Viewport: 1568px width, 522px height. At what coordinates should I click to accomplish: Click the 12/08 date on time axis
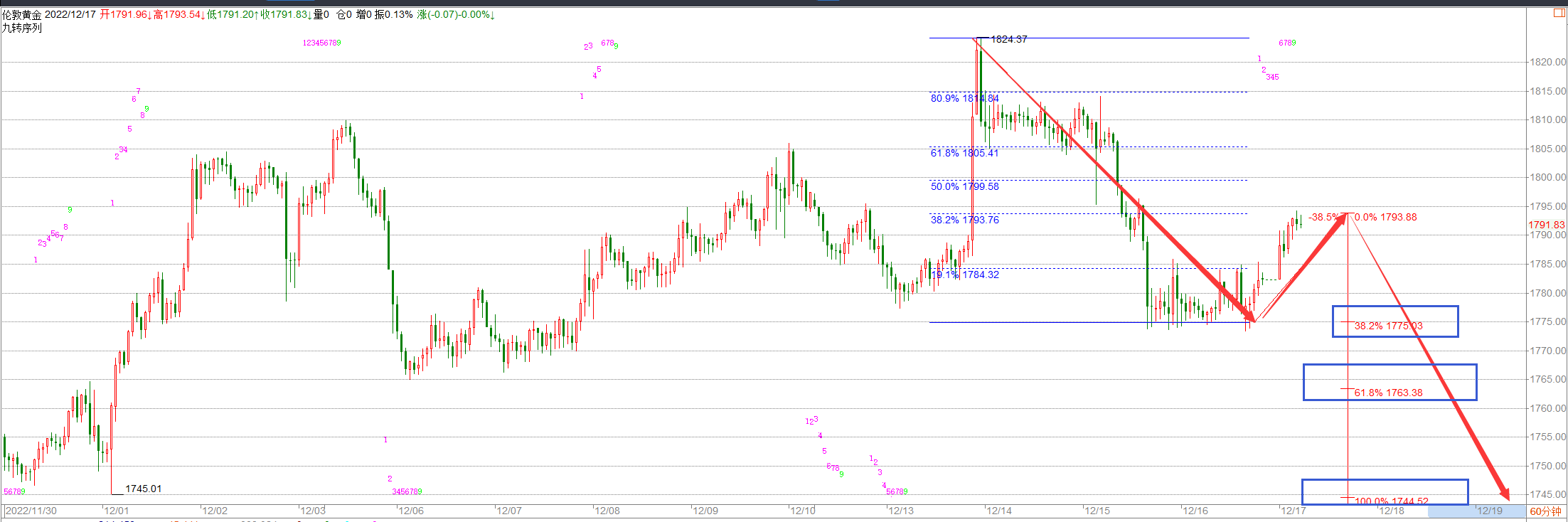coord(607,511)
